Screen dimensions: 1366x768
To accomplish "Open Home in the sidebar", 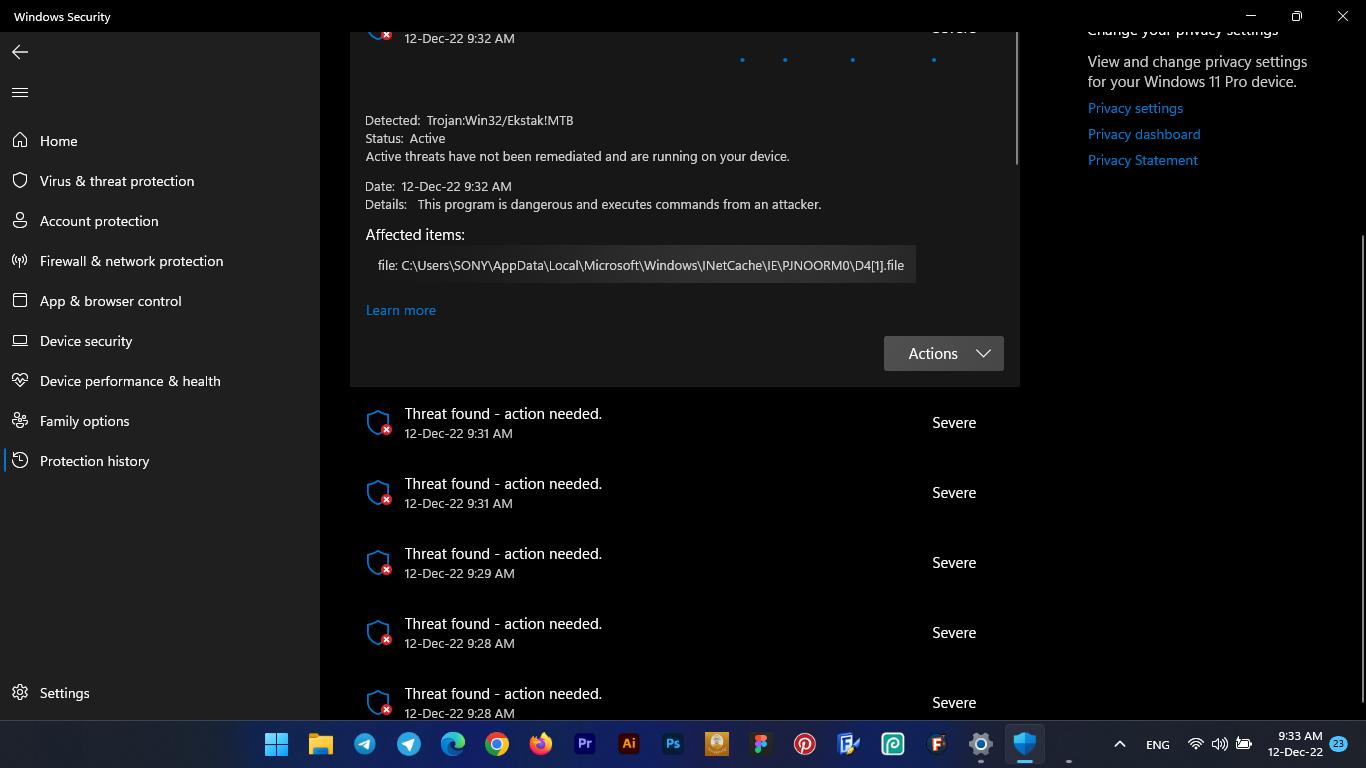I will coord(58,141).
